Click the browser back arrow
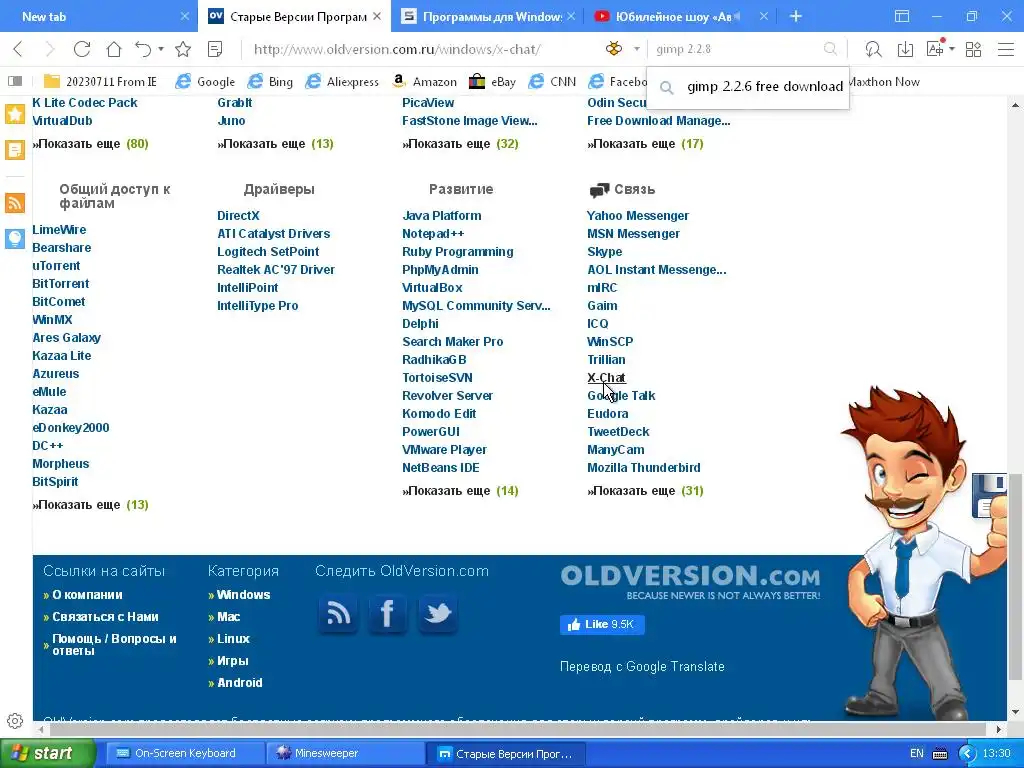 coord(18,49)
